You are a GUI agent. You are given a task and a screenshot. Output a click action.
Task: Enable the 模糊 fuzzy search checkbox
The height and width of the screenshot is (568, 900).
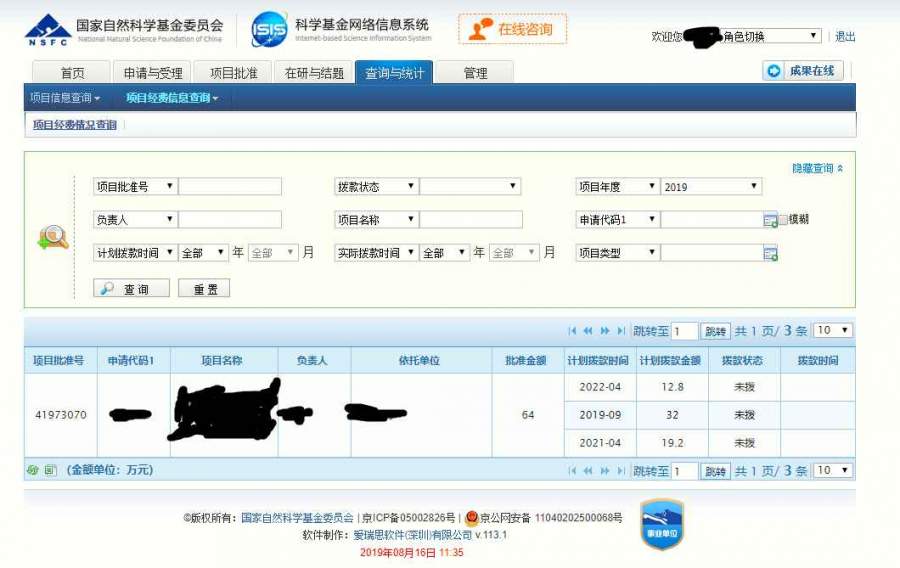pyautogui.click(x=783, y=220)
